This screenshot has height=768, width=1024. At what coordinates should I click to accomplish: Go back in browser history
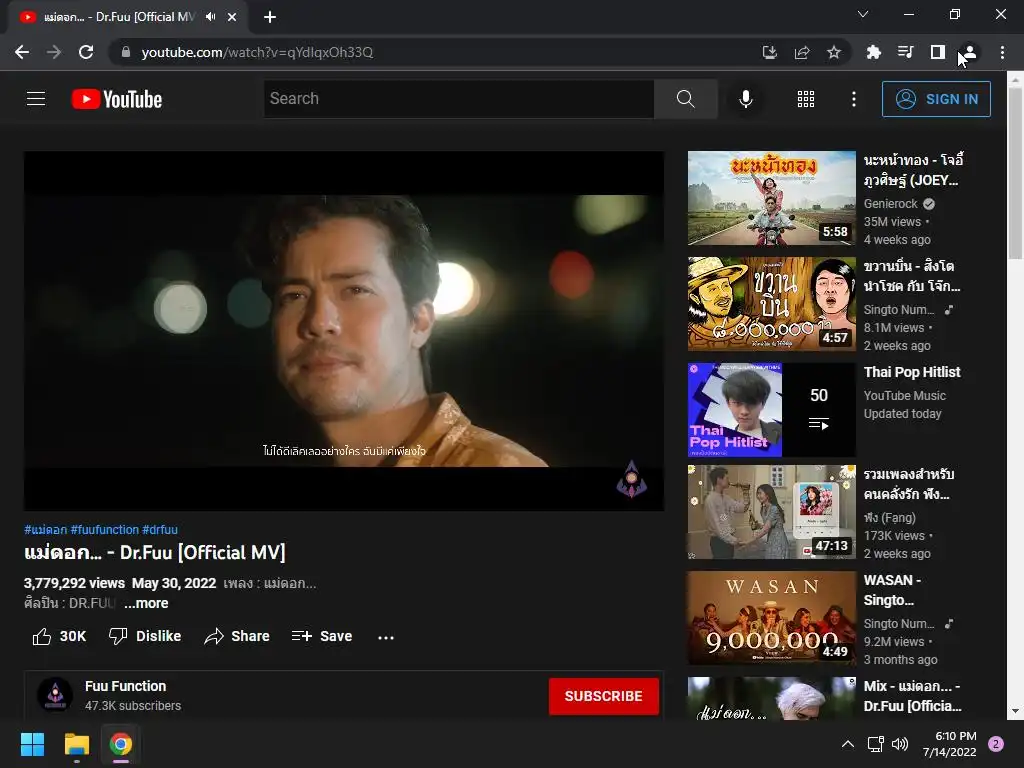[22, 52]
